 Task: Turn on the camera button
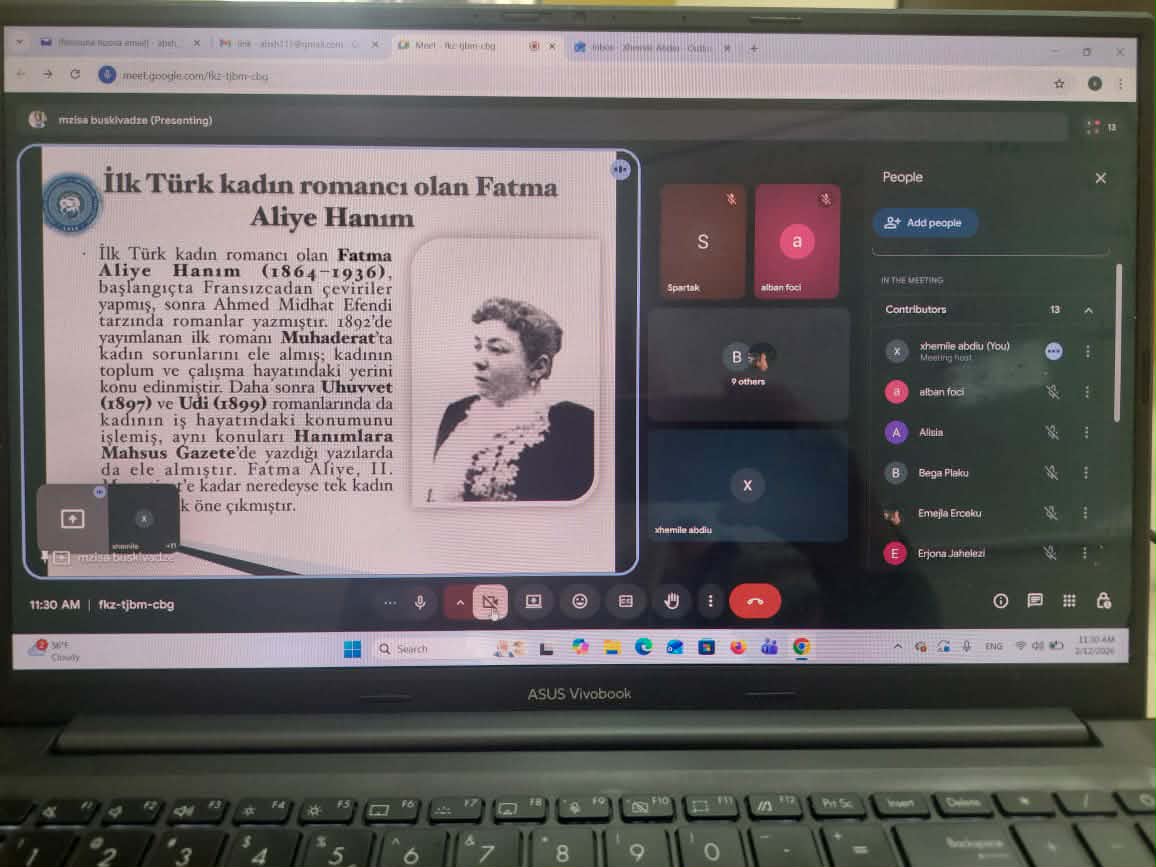490,602
